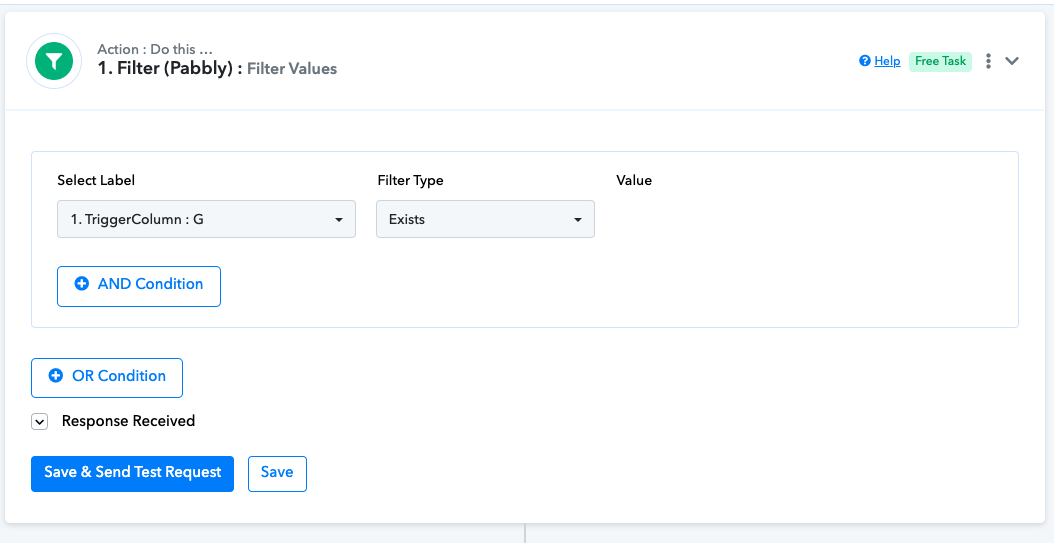
Task: Open the Select Label dropdown showing TriggerColumn
Action: 206,219
